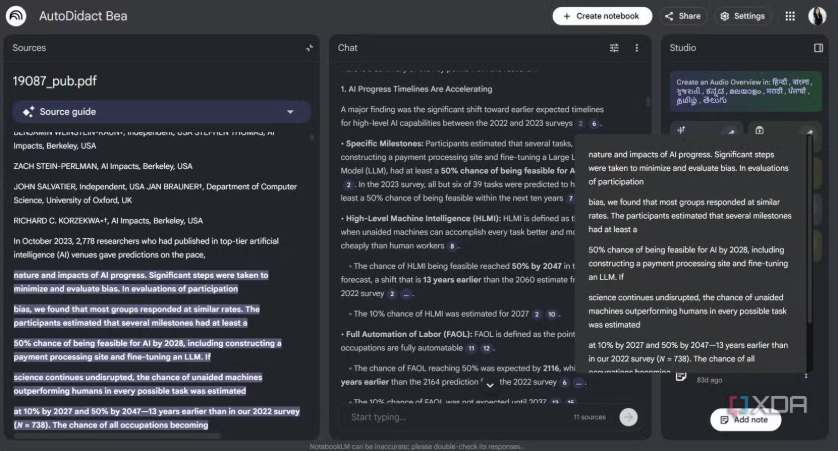Open the user account avatar
838x451 pixels.
point(817,16)
